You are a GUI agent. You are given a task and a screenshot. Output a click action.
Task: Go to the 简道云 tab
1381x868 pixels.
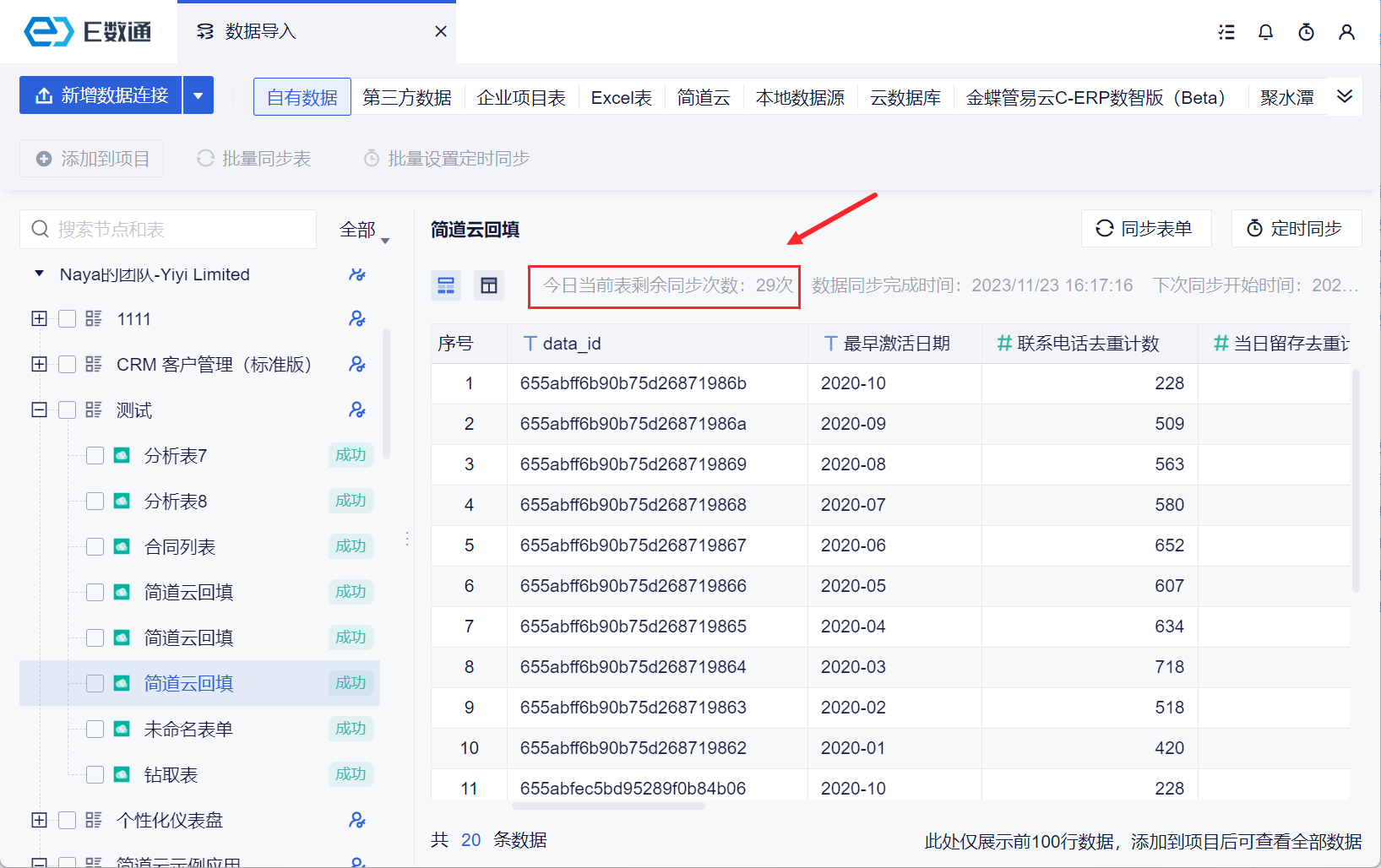pos(704,97)
